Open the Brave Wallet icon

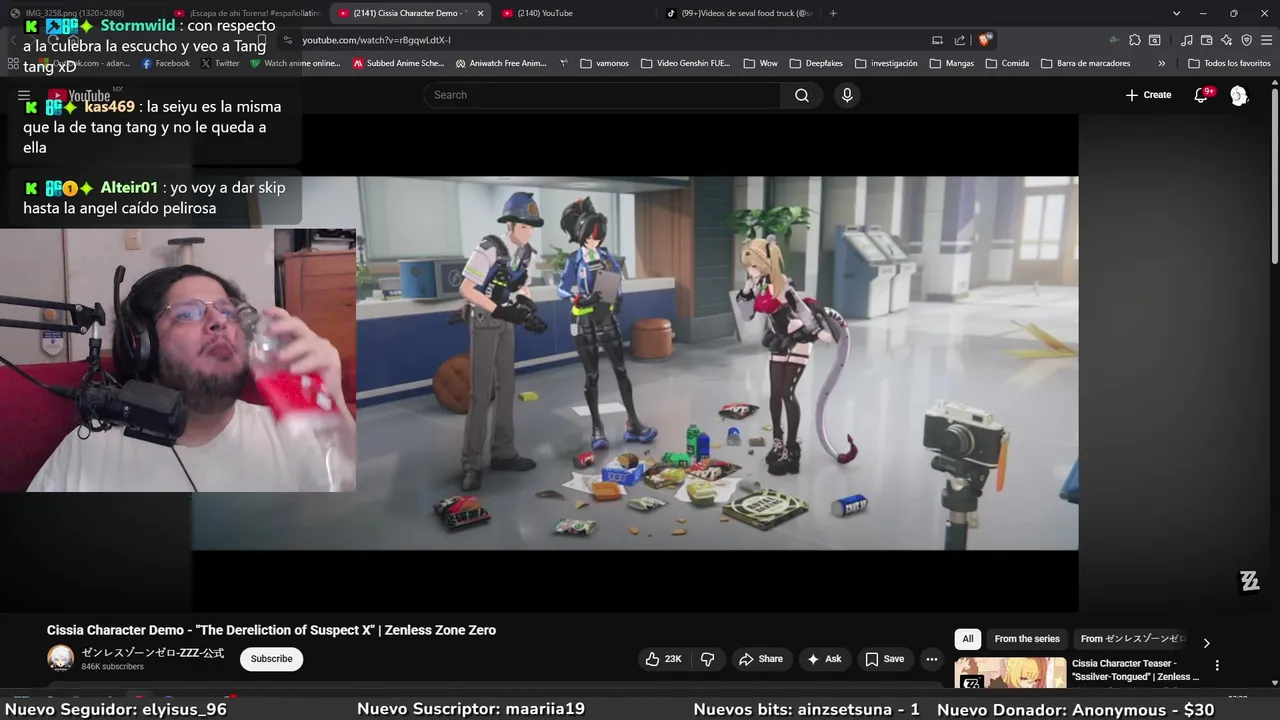[1206, 40]
